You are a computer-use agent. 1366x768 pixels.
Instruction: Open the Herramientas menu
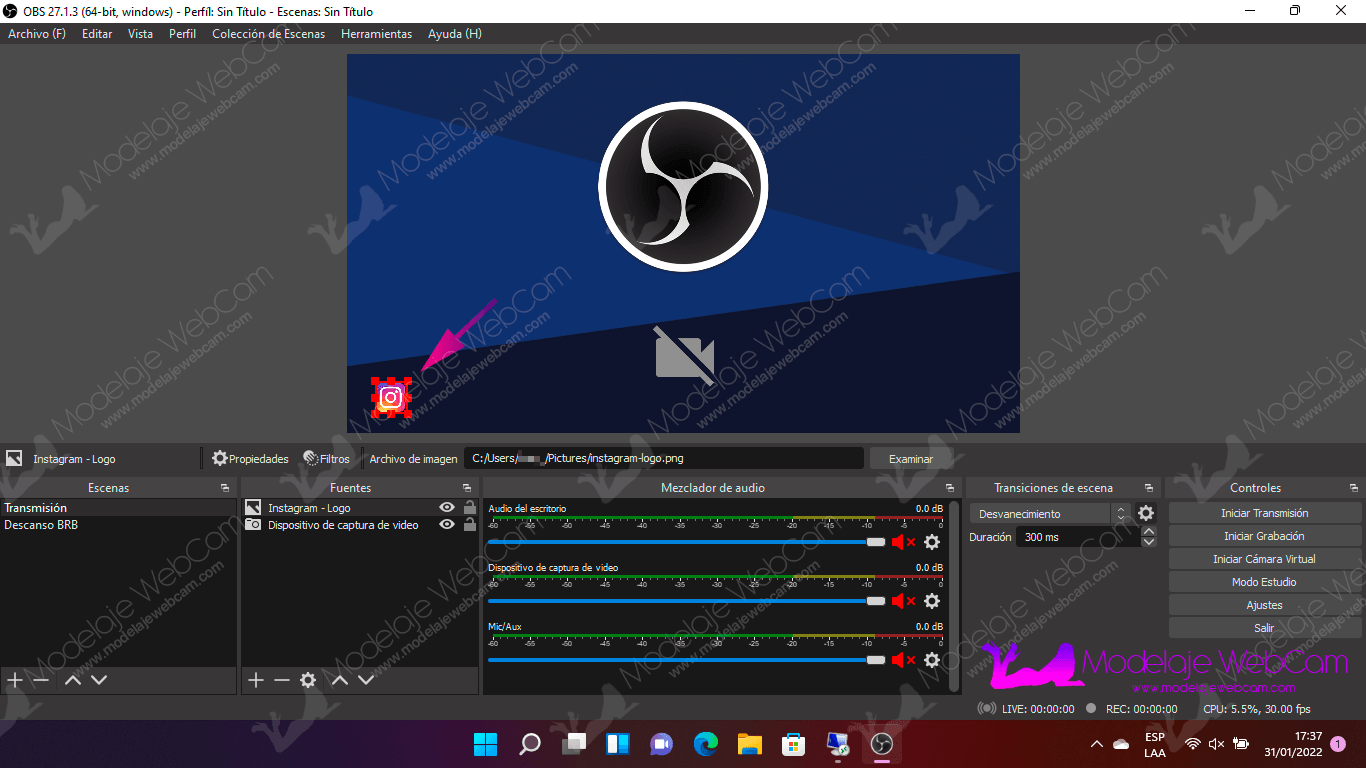point(376,34)
